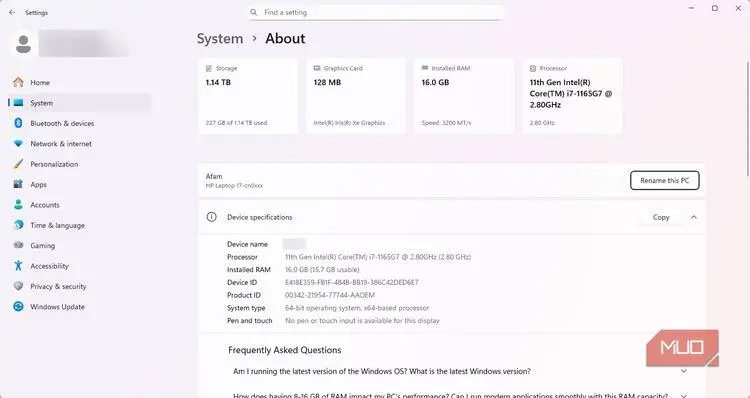Click the System monitor icon

[x=18, y=103]
